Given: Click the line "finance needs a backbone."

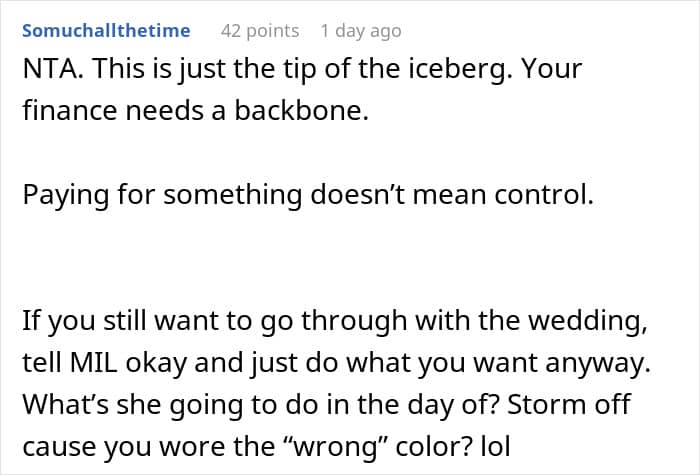Looking at the screenshot, I should pos(195,112).
